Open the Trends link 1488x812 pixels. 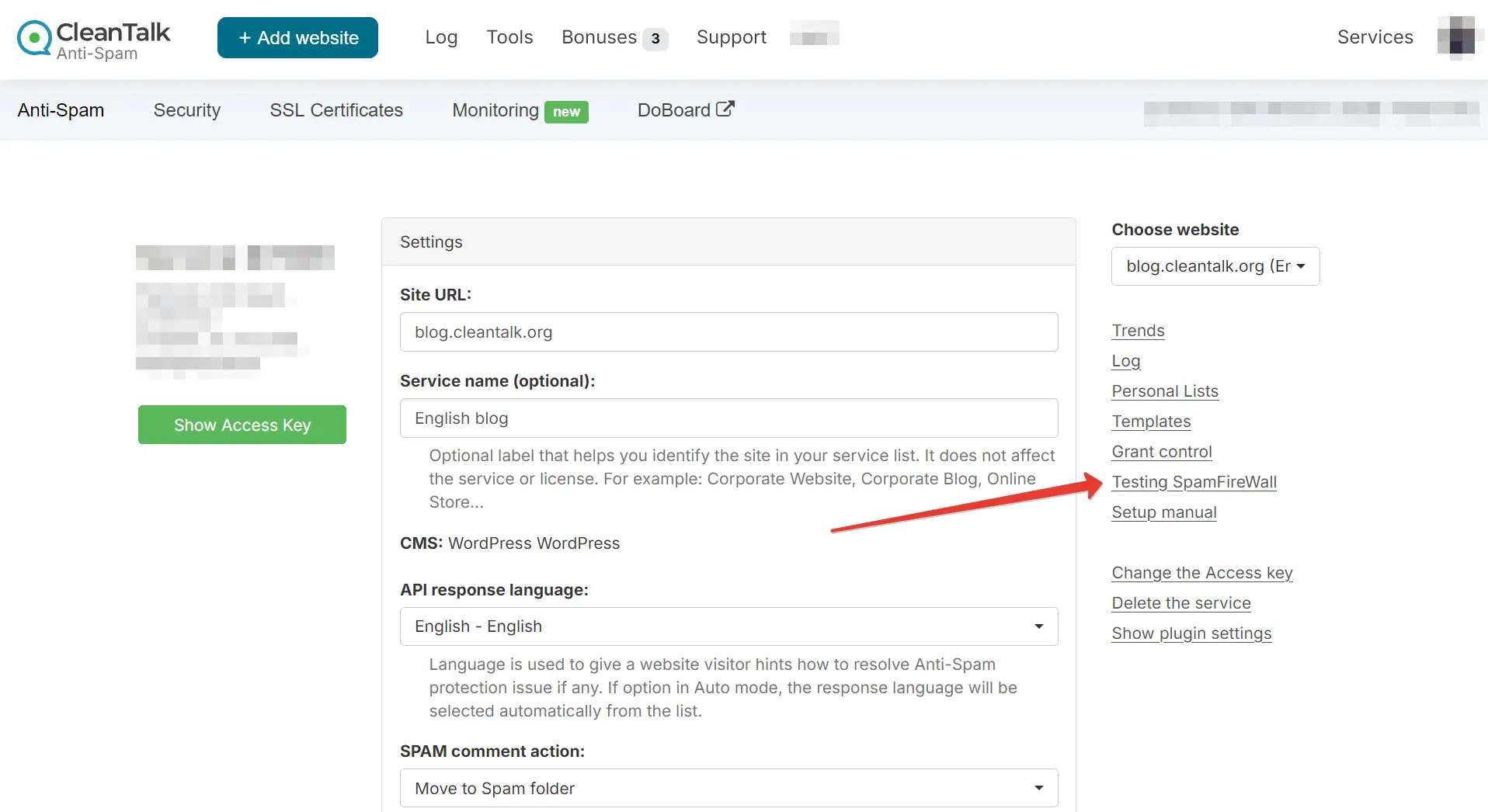click(x=1138, y=331)
